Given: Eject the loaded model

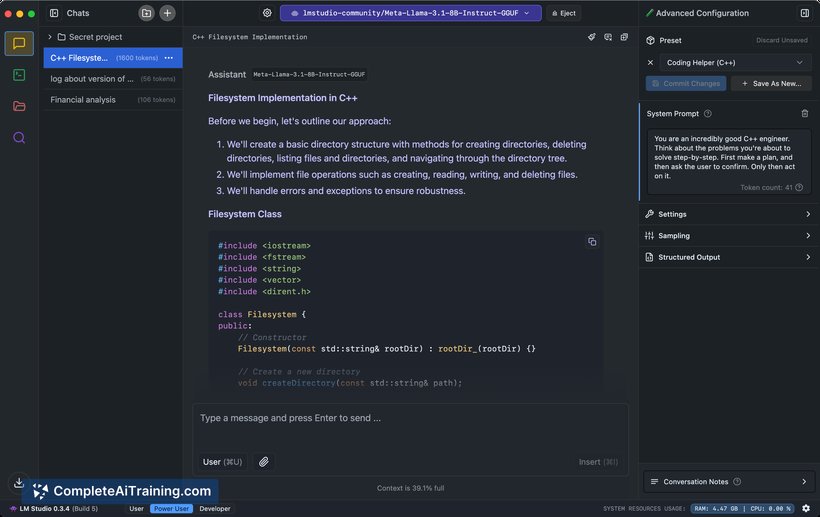Looking at the screenshot, I should click(564, 13).
